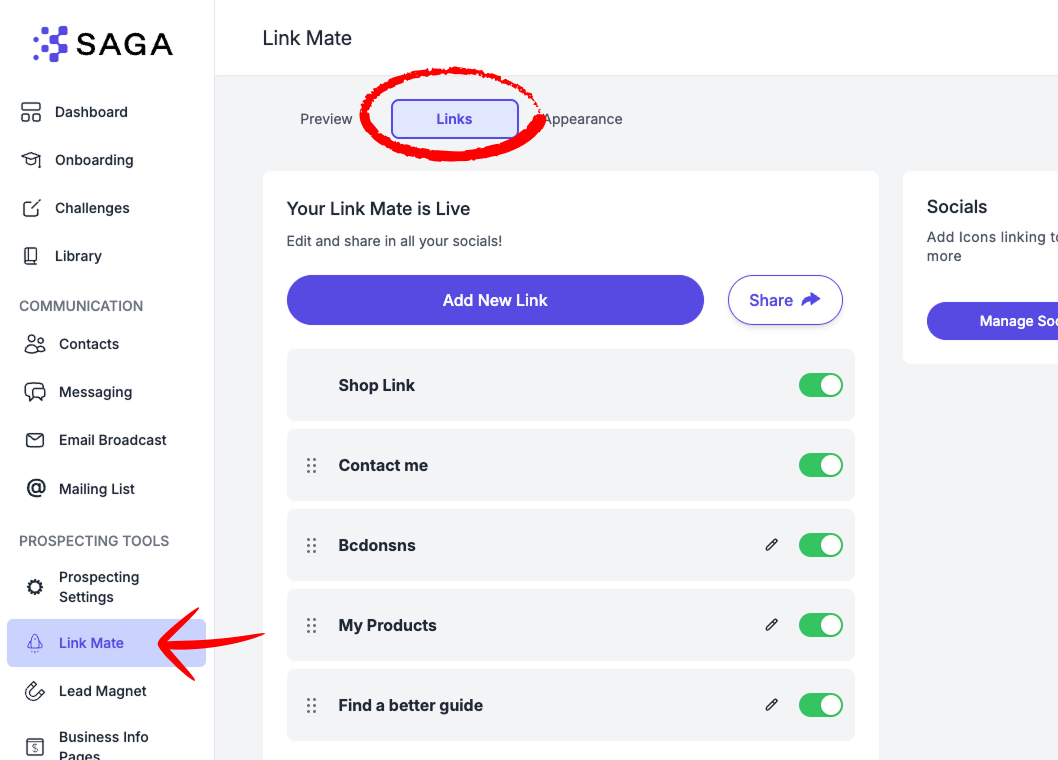This screenshot has height=760, width=1058.
Task: Click the Dashboard icon in sidebar
Action: (x=31, y=112)
